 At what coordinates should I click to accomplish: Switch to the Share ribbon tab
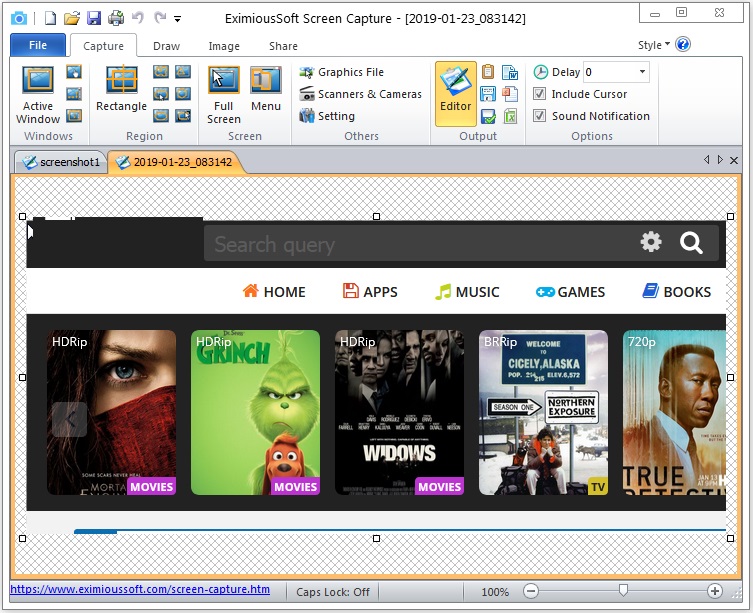[x=283, y=46]
